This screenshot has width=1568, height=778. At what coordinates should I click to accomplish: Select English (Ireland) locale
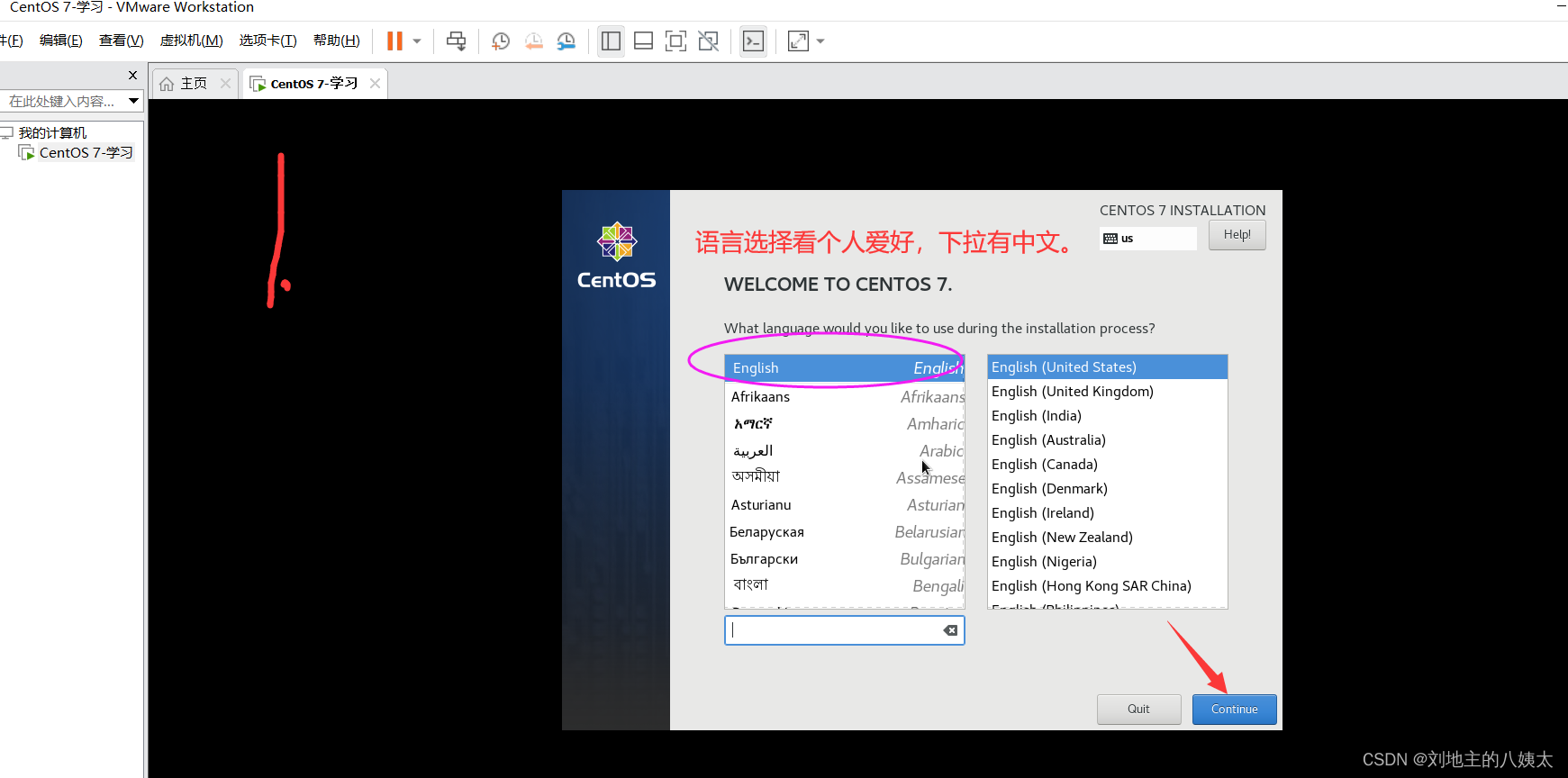pos(1108,513)
